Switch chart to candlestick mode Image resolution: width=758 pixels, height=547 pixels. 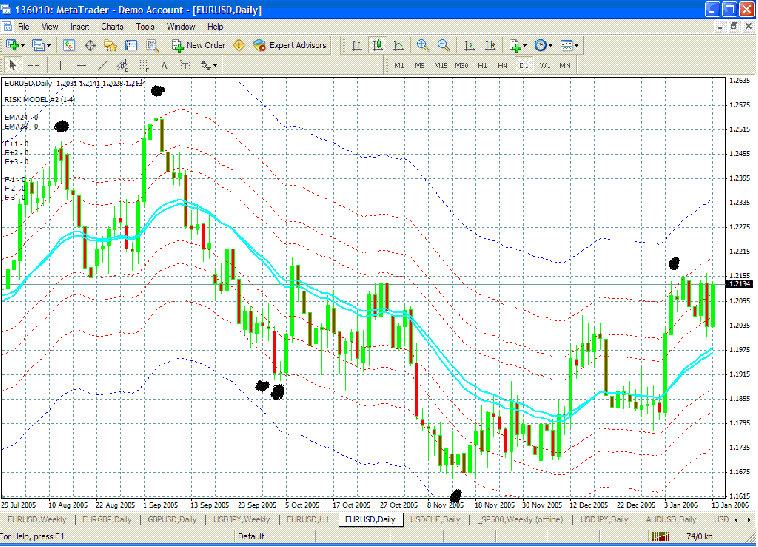(377, 45)
